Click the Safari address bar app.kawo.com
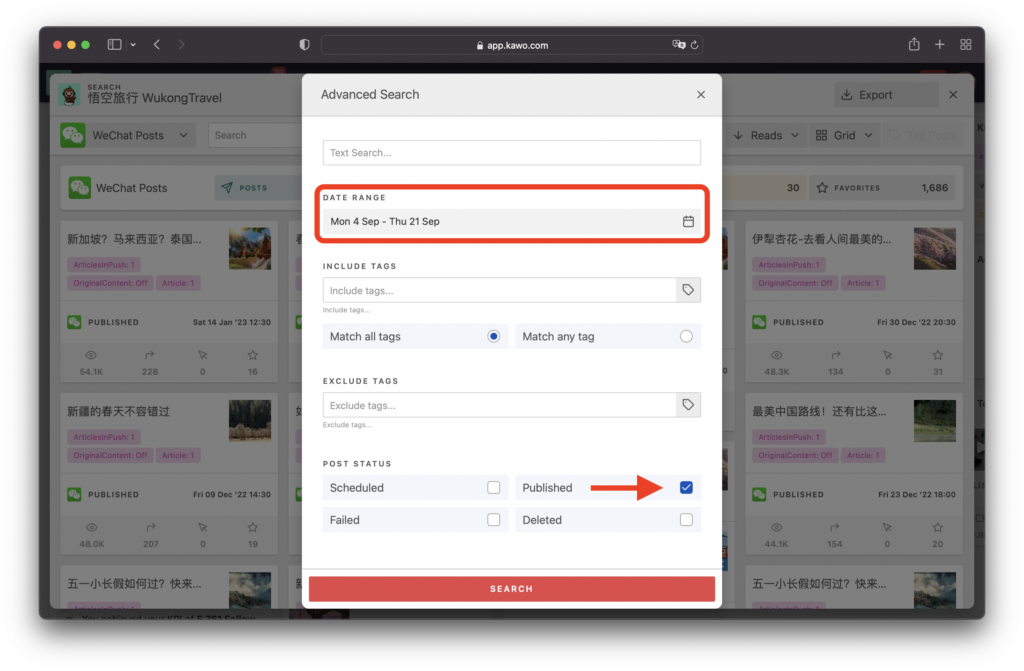Screen dimensions: 1024x671 point(511,45)
